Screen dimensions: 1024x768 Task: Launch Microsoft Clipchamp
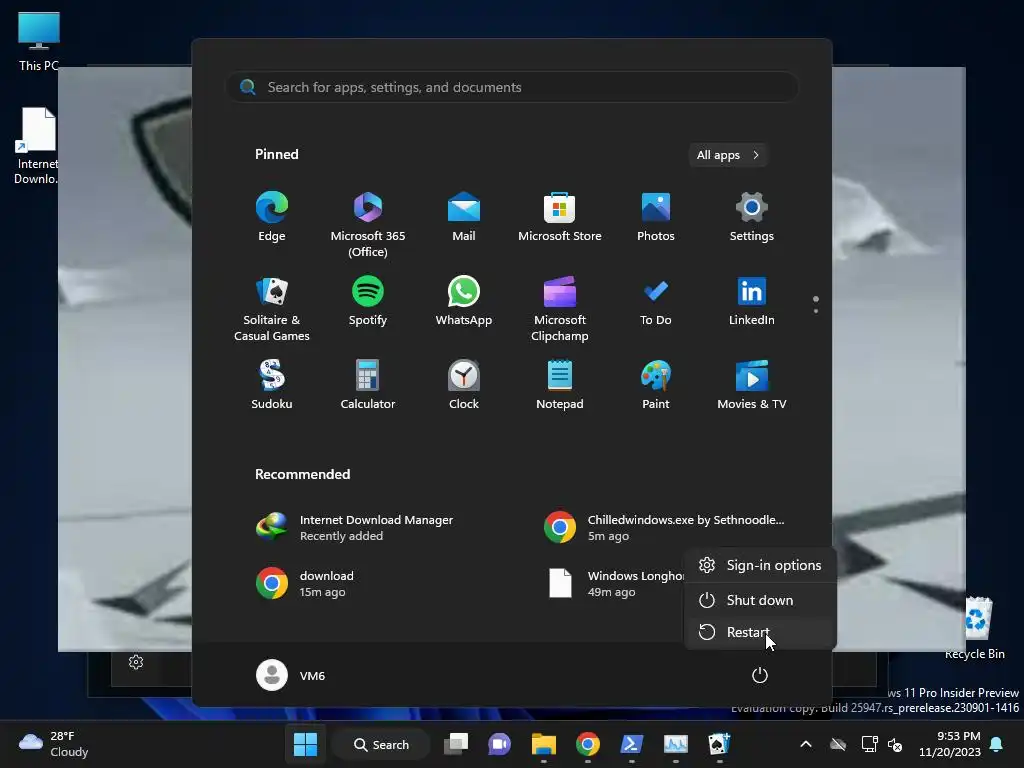pos(560,308)
